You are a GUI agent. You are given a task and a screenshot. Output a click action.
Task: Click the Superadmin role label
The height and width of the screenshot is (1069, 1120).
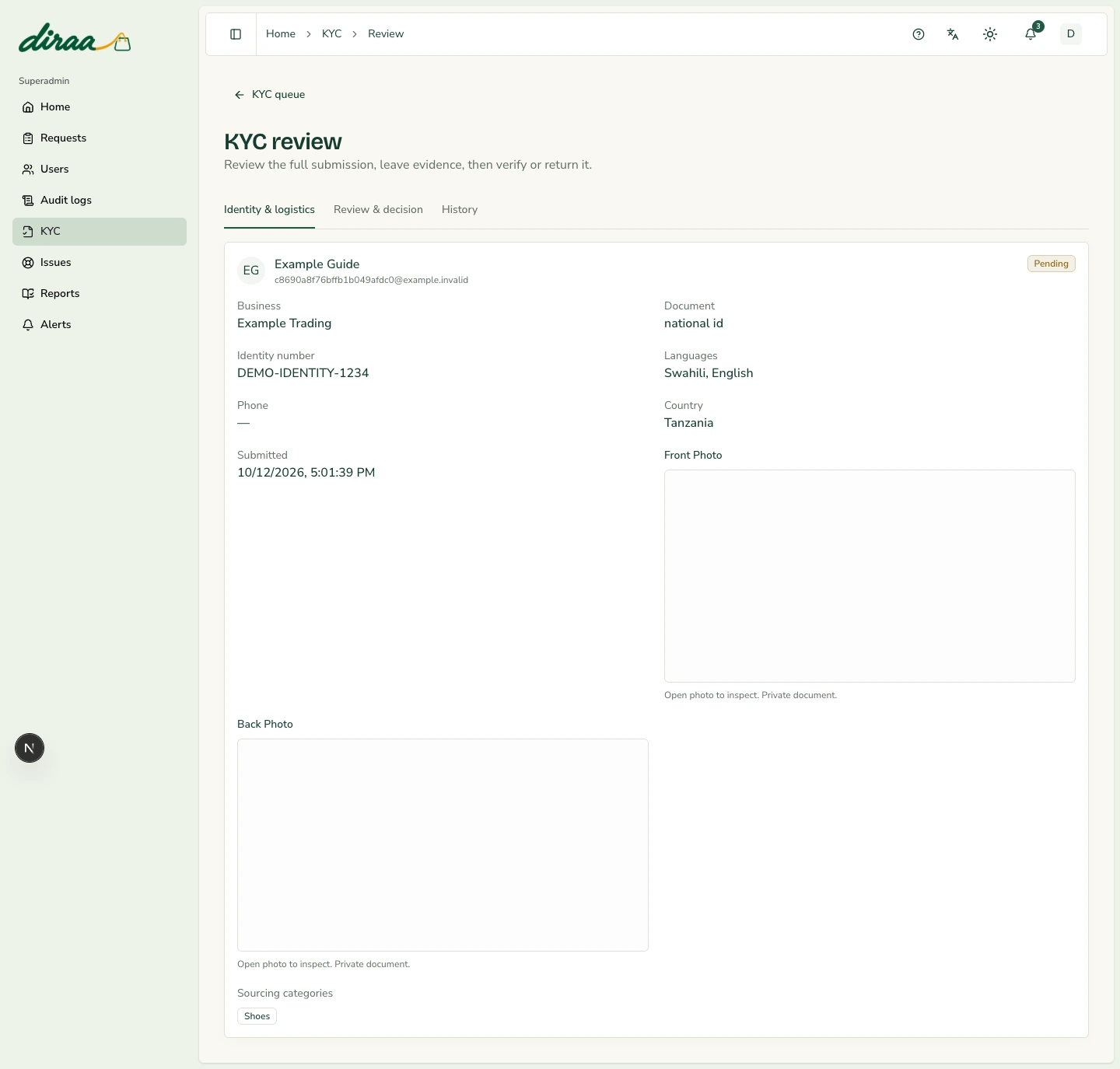44,81
